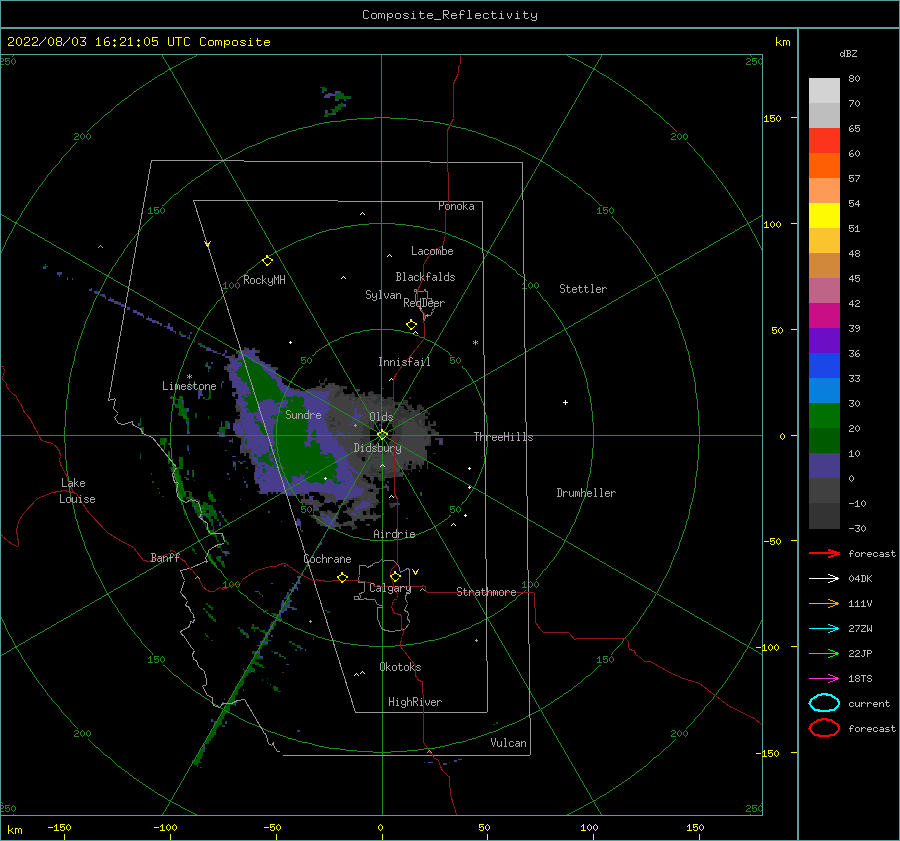Click the yellow diamond marker near Cochrane
The width and height of the screenshot is (900, 841).
343,577
